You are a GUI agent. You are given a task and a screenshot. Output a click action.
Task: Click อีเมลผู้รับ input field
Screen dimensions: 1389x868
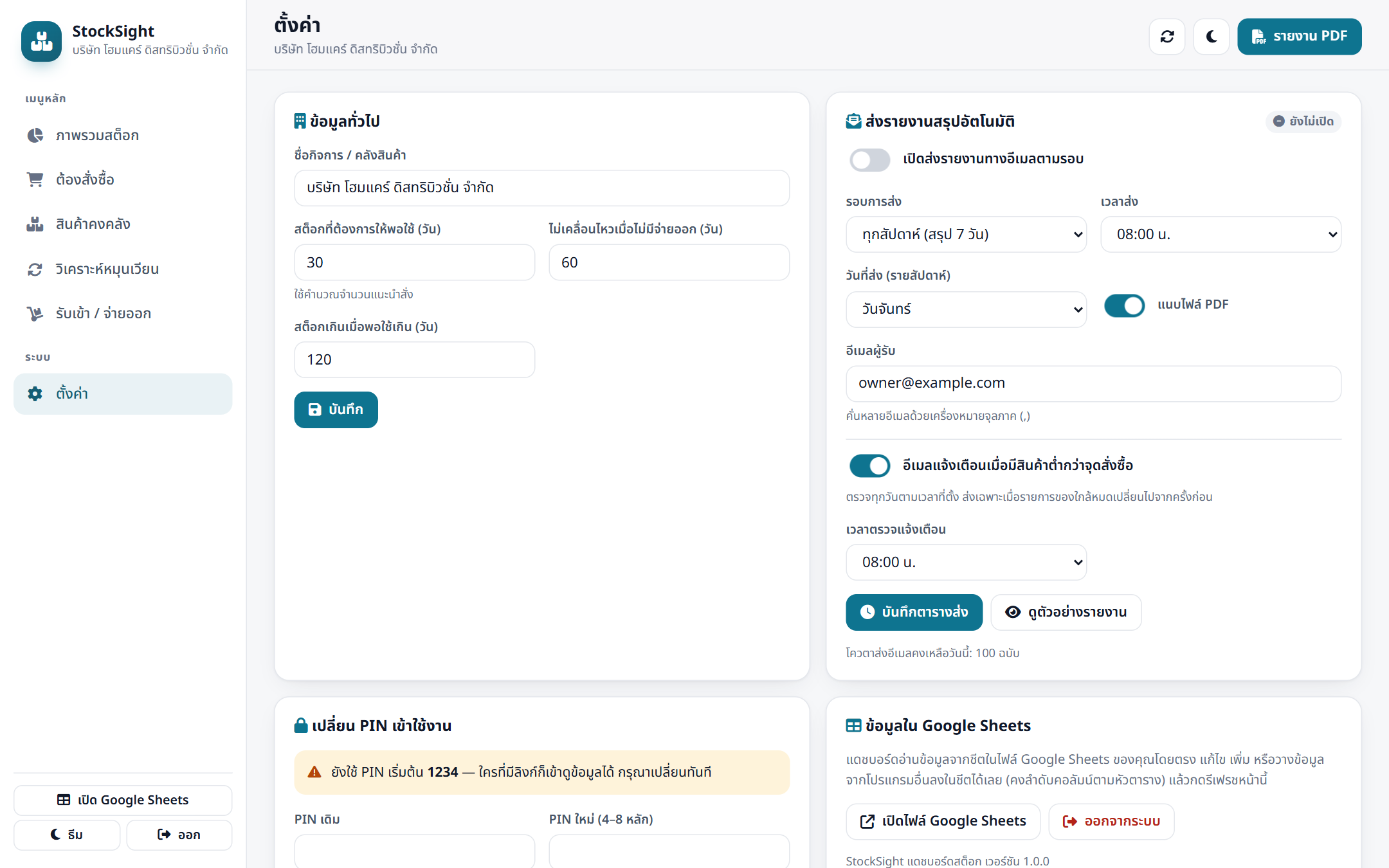click(1093, 384)
